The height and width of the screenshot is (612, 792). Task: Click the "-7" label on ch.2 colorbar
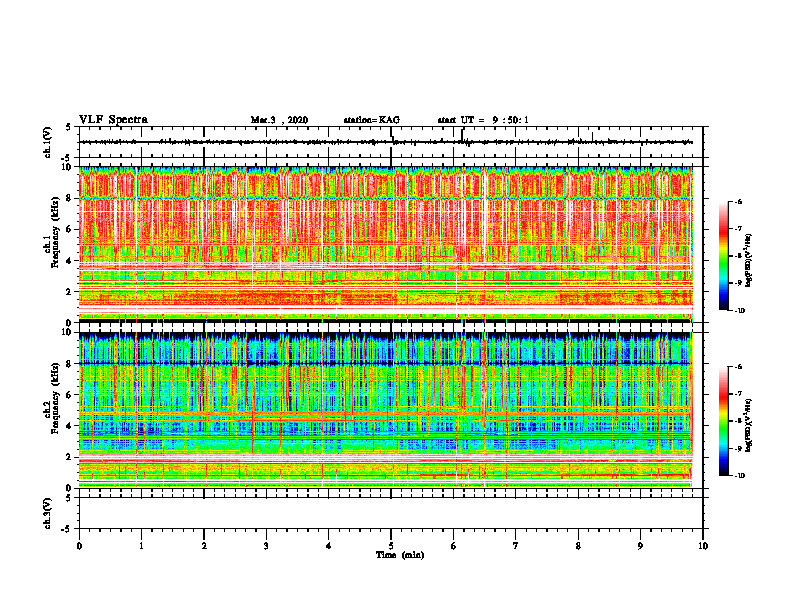click(x=737, y=394)
